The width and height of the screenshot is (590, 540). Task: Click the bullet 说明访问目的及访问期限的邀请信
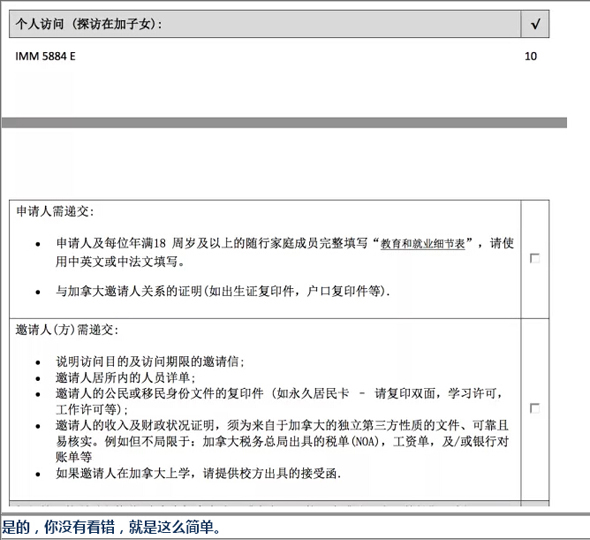pyautogui.click(x=150, y=362)
